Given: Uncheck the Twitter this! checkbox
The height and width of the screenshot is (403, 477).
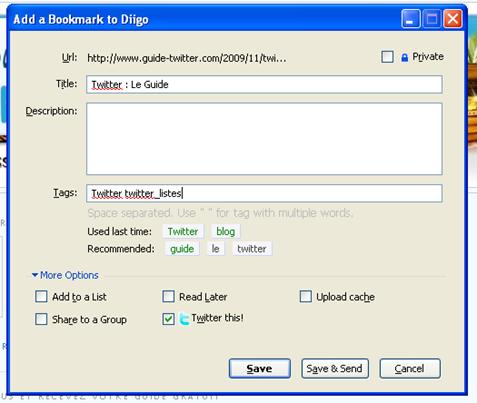Looking at the screenshot, I should point(168,319).
